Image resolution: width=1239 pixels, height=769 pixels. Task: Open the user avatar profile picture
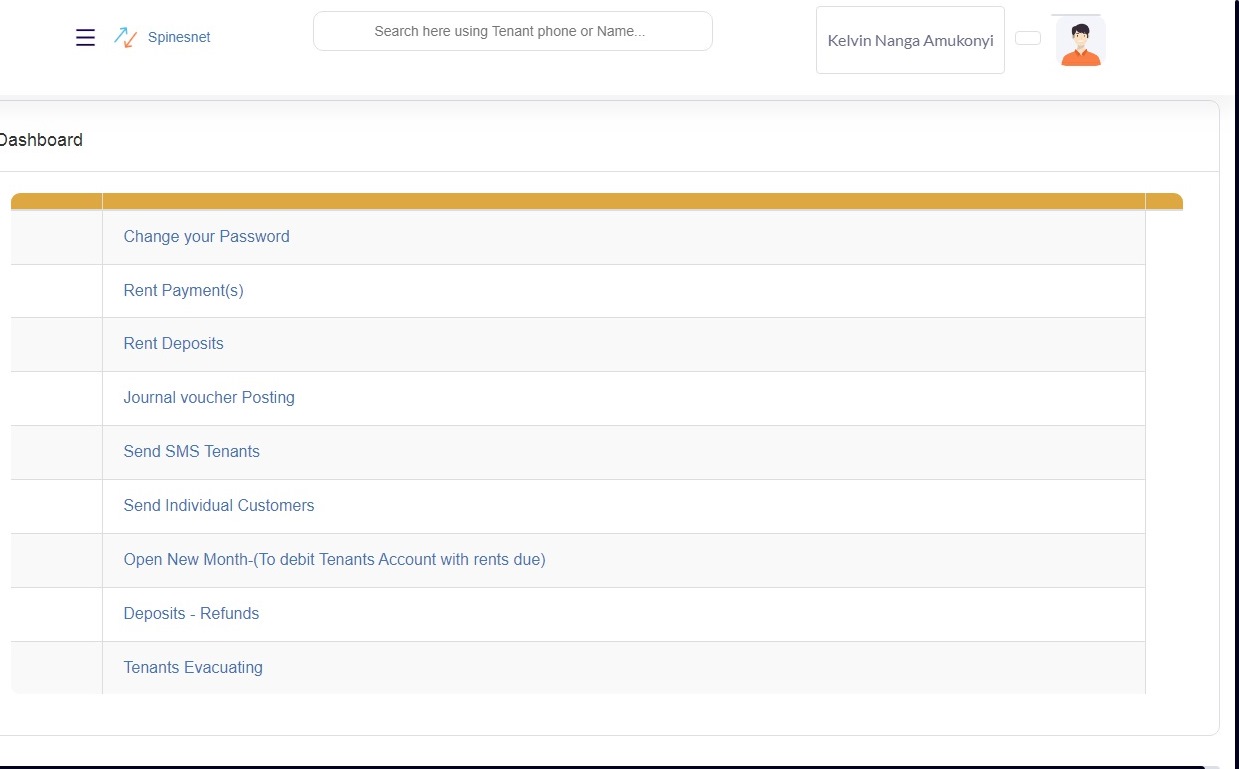(x=1080, y=43)
